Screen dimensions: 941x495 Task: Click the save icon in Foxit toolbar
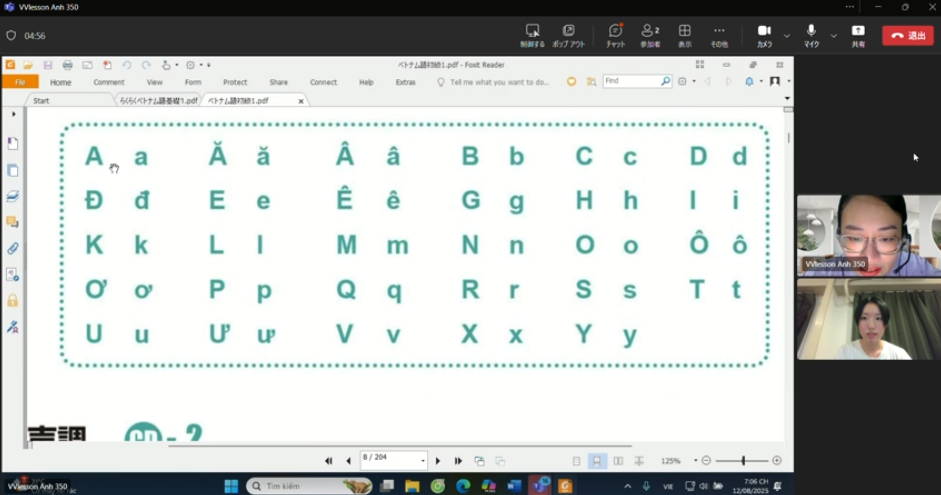[x=47, y=65]
